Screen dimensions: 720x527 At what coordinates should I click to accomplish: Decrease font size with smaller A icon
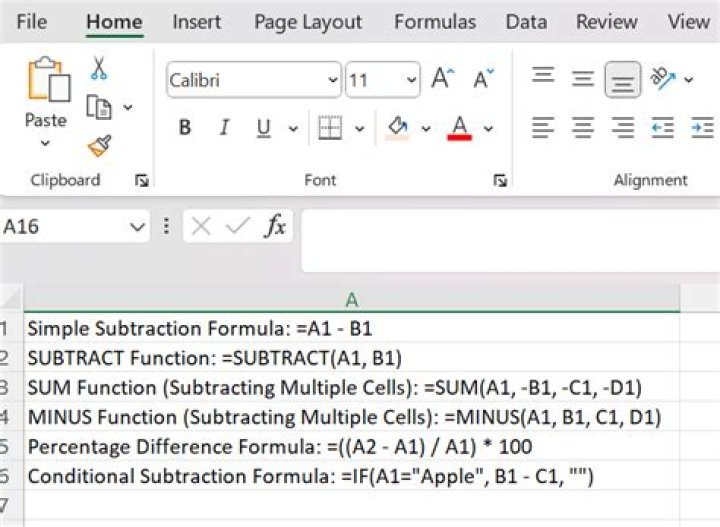[484, 79]
